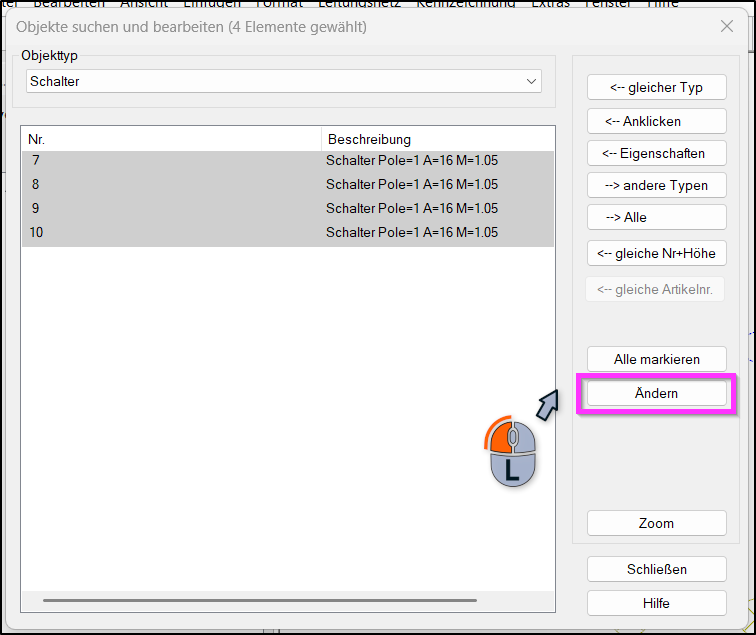This screenshot has height=635, width=756.
Task: Open help with the Hilfe button
Action: point(656,603)
